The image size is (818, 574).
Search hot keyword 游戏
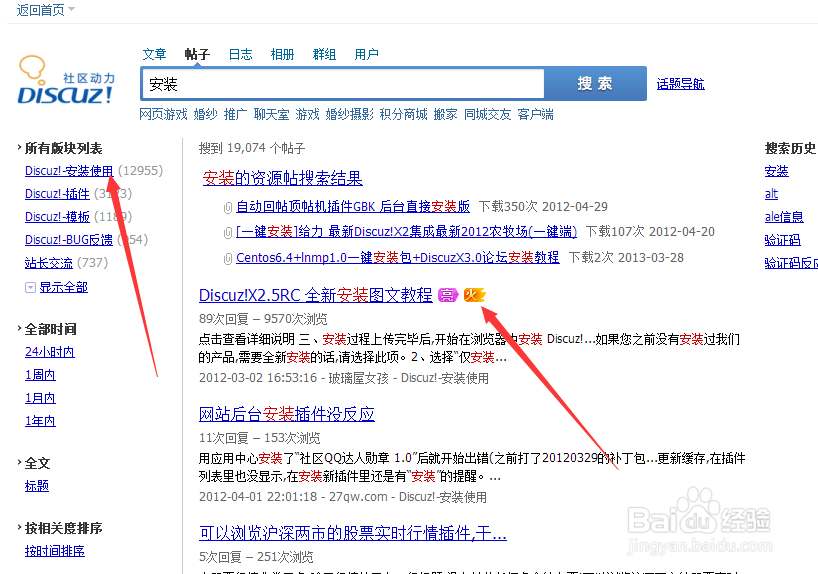[307, 114]
